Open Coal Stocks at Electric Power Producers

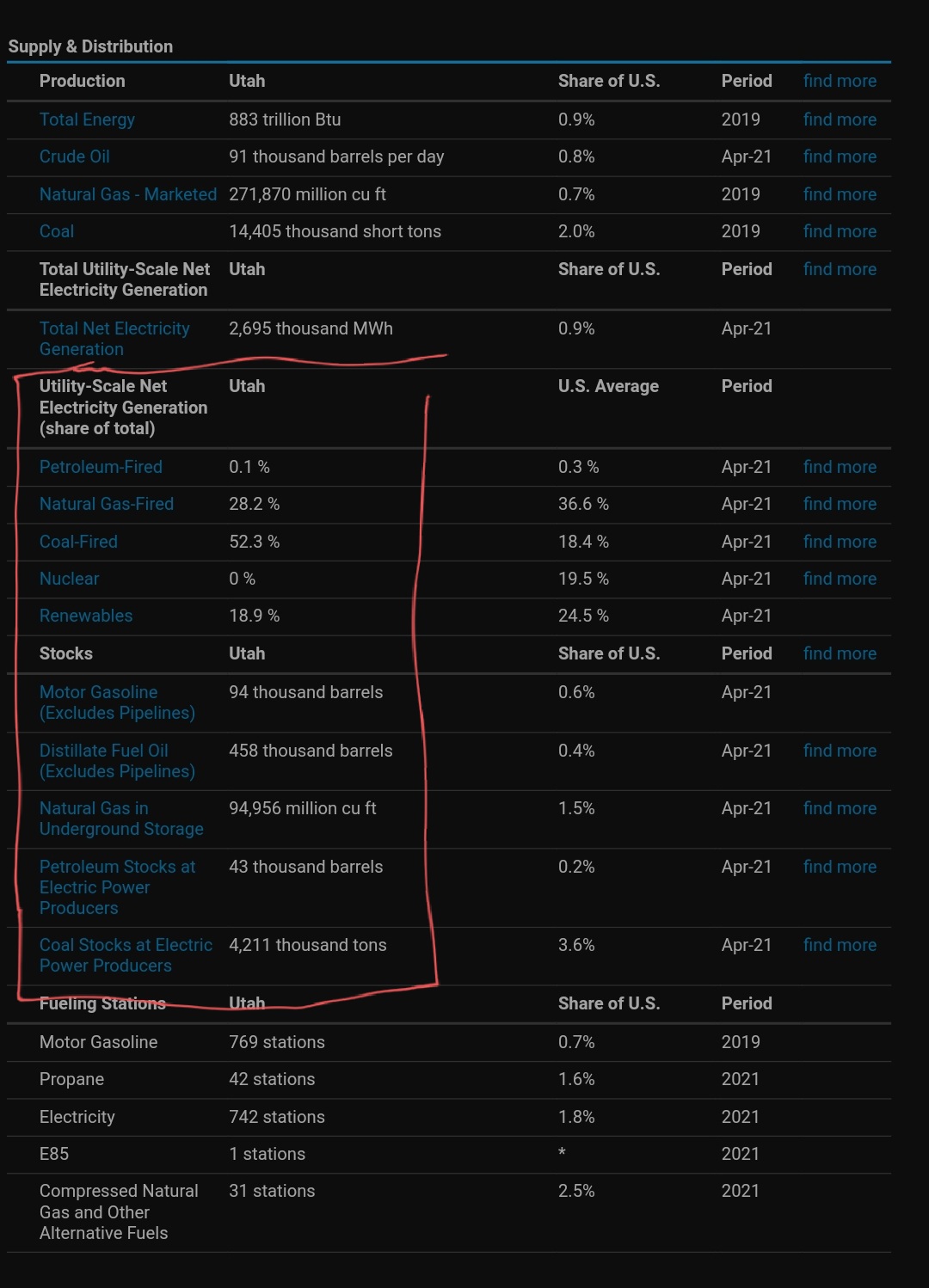tap(126, 955)
